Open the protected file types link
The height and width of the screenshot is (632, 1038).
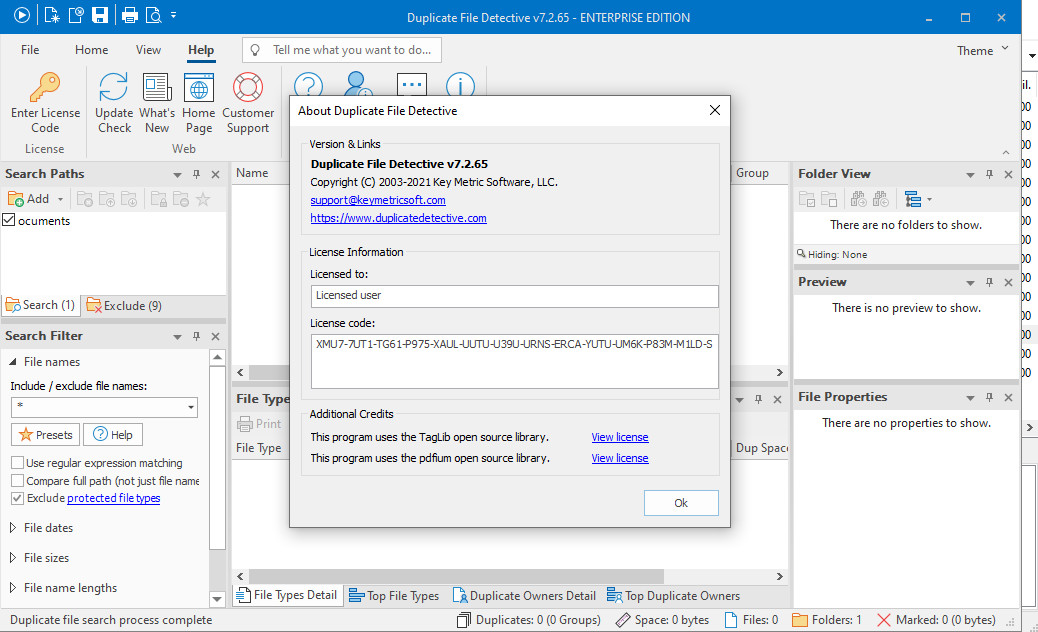113,498
